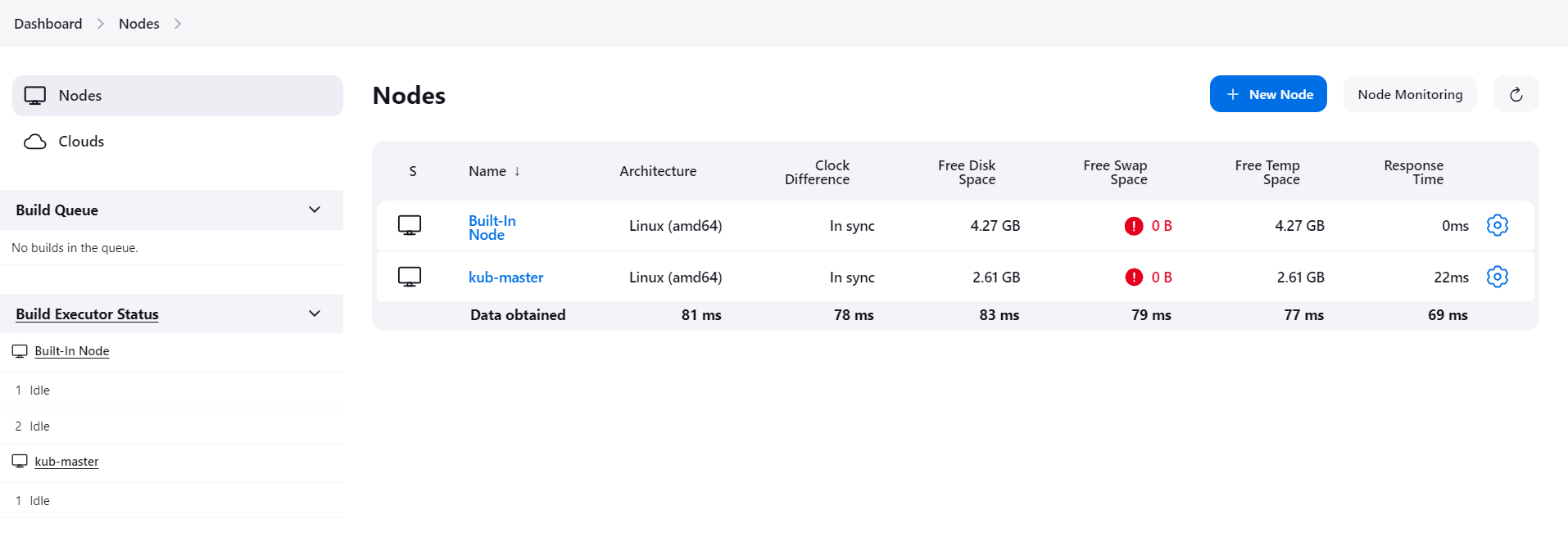
Task: Collapse the Build Executor Status panel
Action: point(315,314)
